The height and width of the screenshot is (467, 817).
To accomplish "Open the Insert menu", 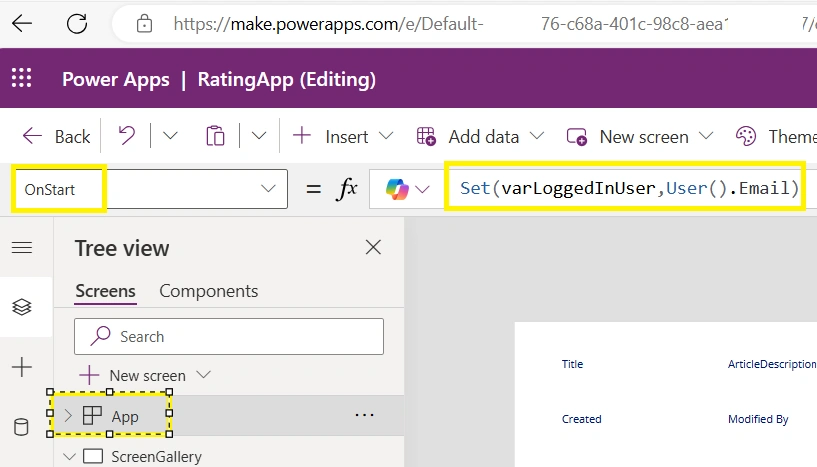I will [343, 137].
